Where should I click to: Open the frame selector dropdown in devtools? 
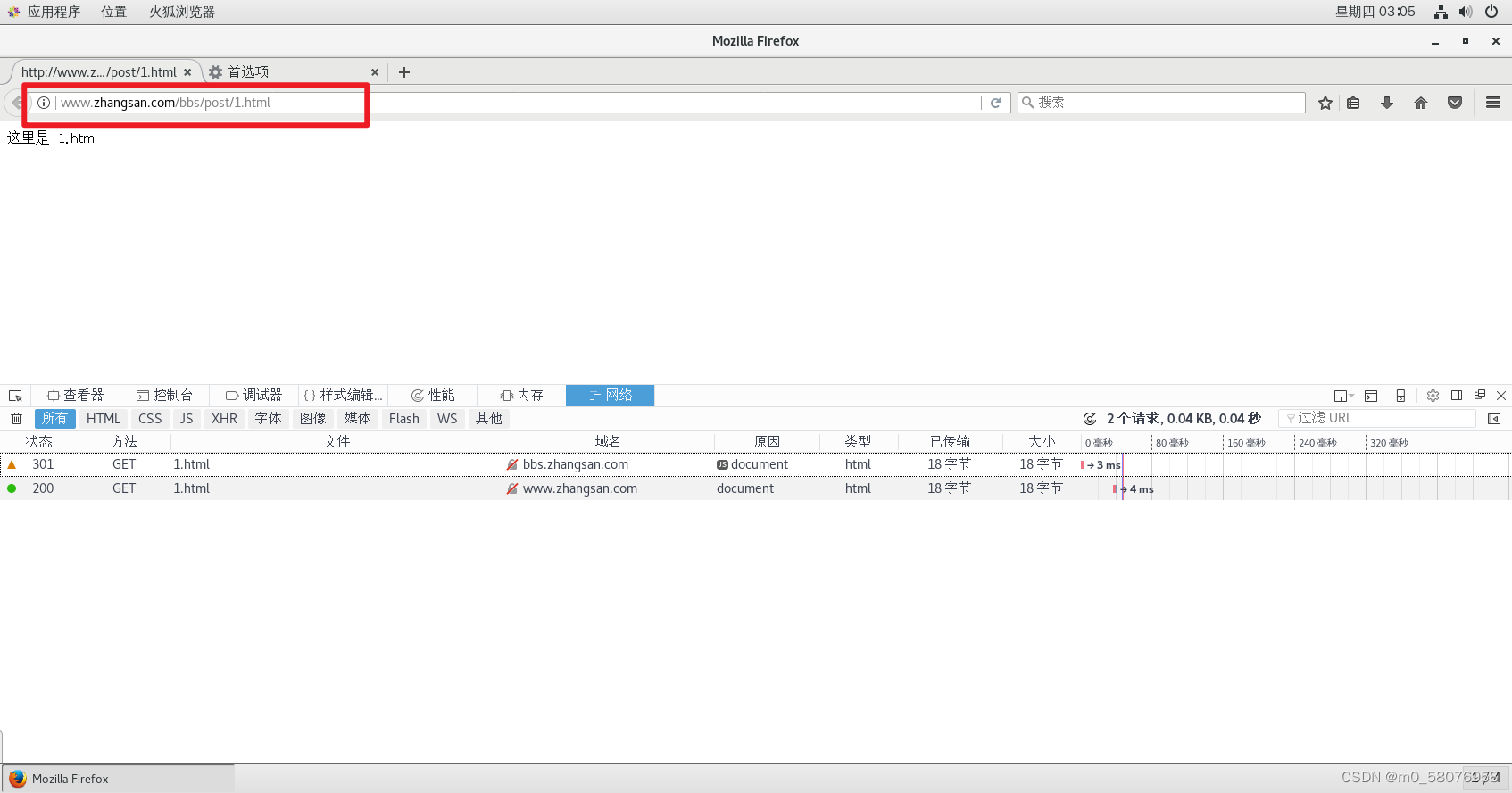(1343, 396)
